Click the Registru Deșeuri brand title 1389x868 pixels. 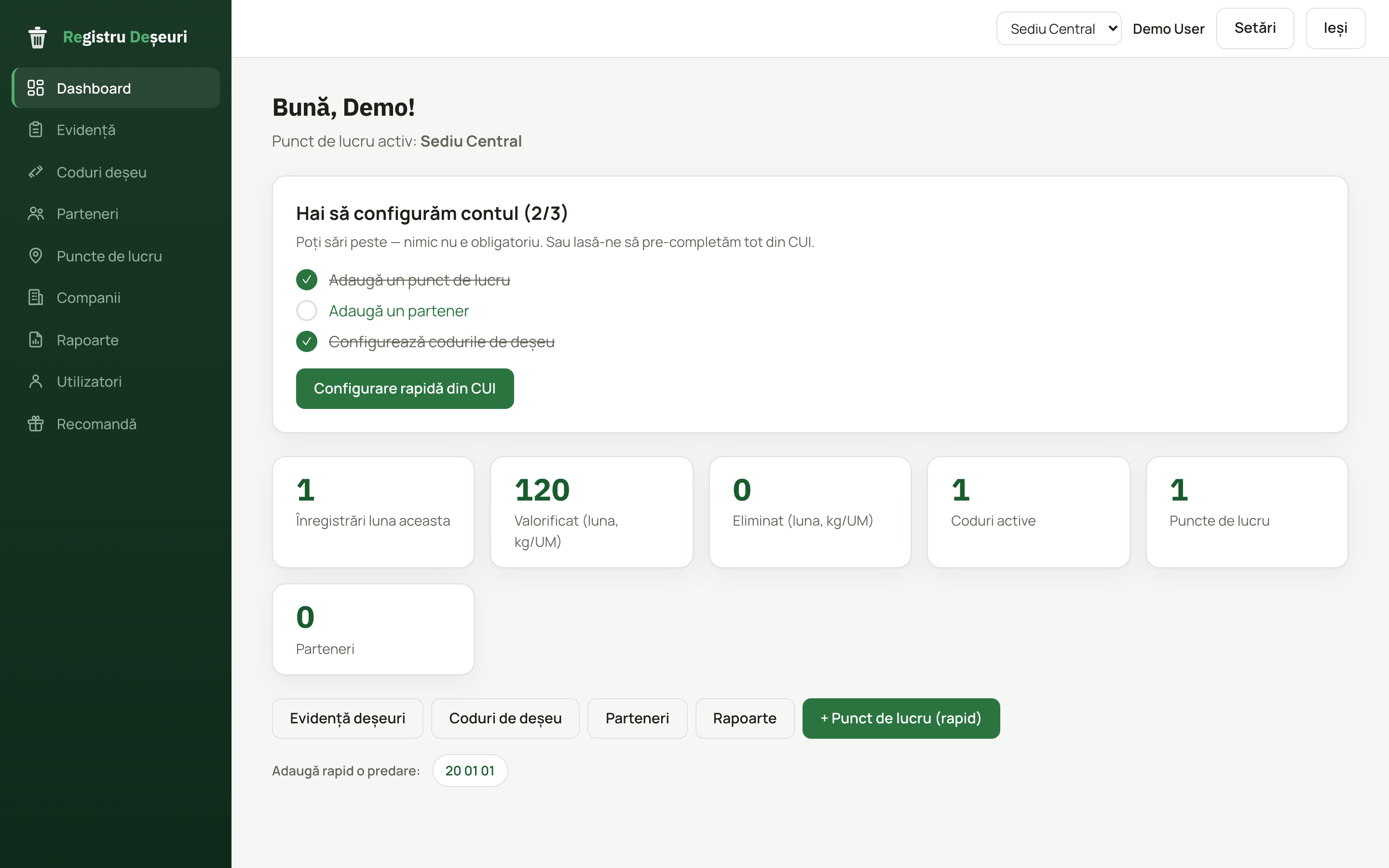(124, 37)
